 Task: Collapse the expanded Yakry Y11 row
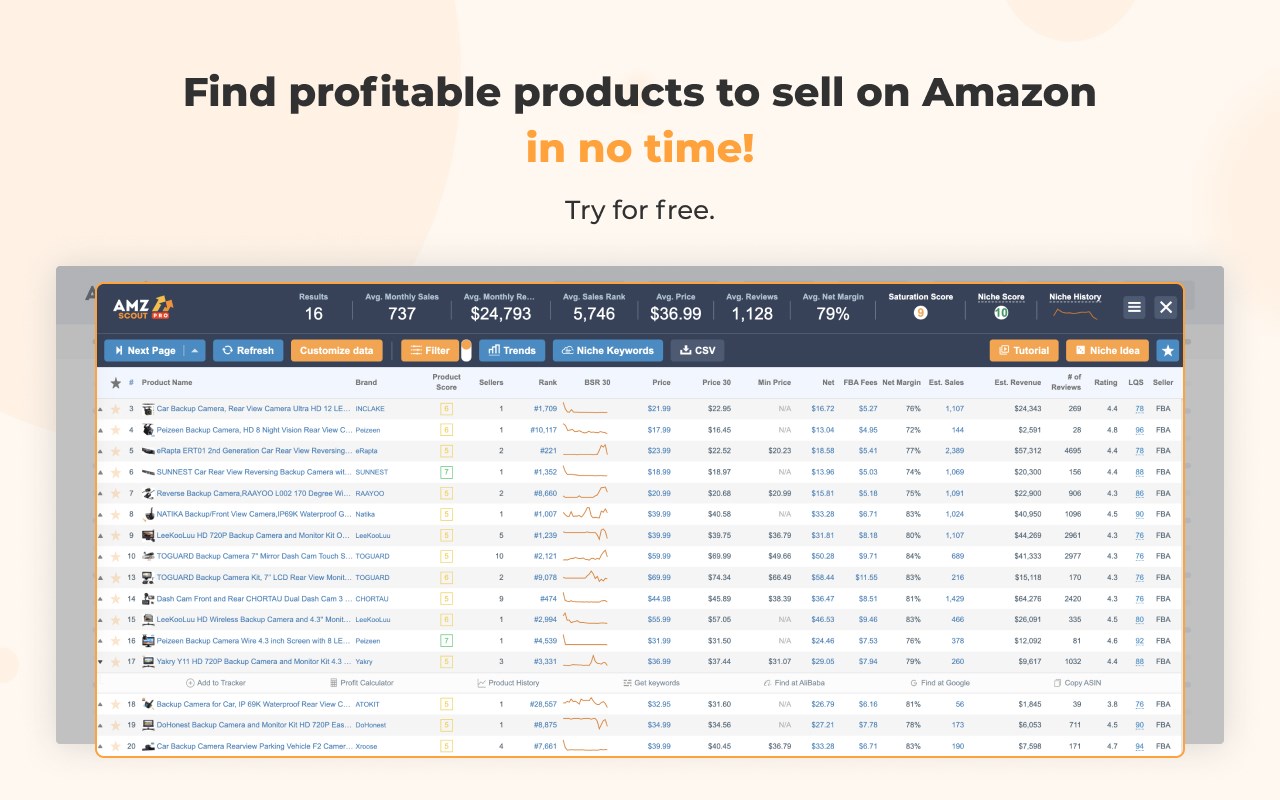click(x=100, y=662)
